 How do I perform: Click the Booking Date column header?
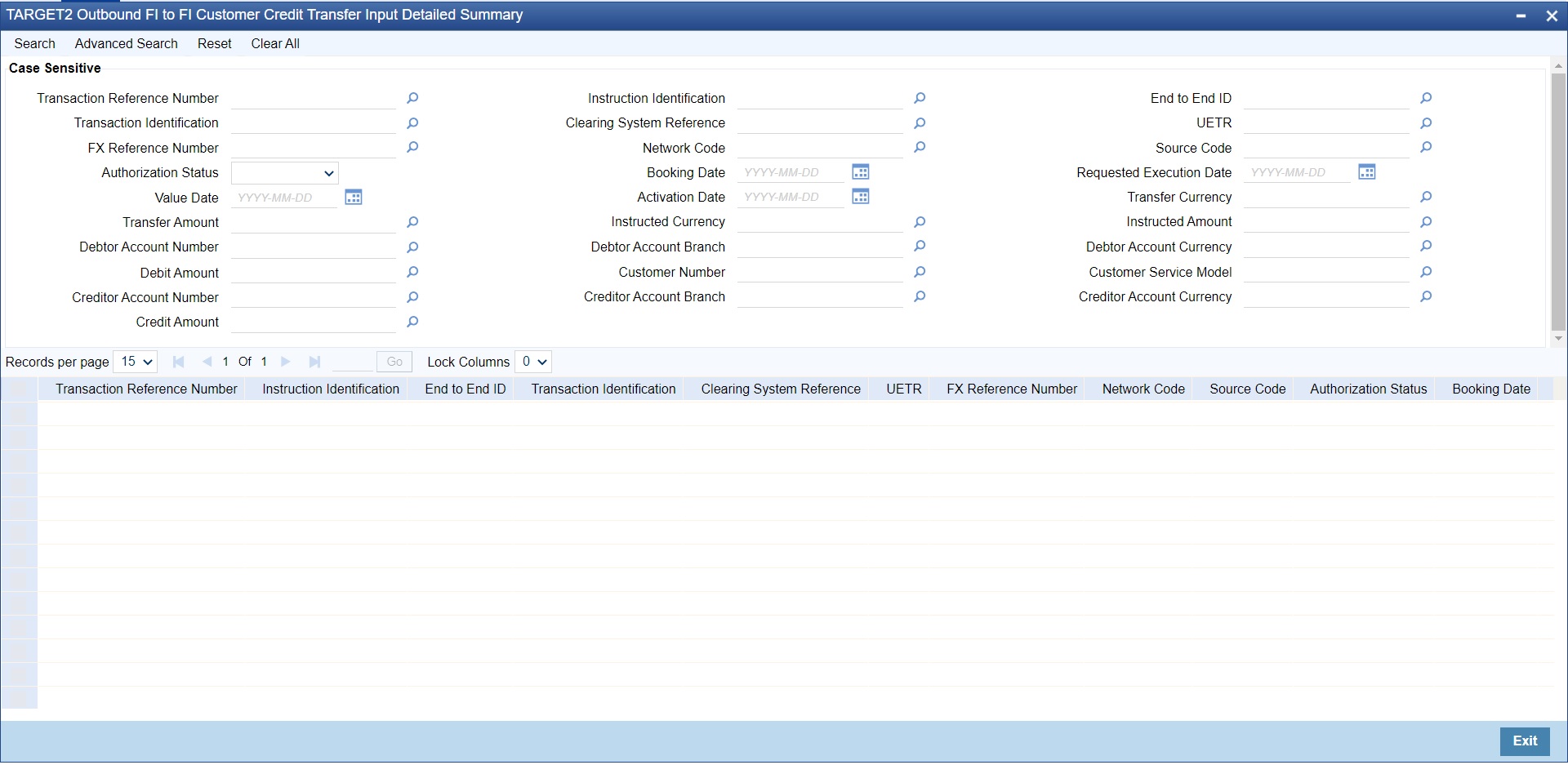[1491, 389]
